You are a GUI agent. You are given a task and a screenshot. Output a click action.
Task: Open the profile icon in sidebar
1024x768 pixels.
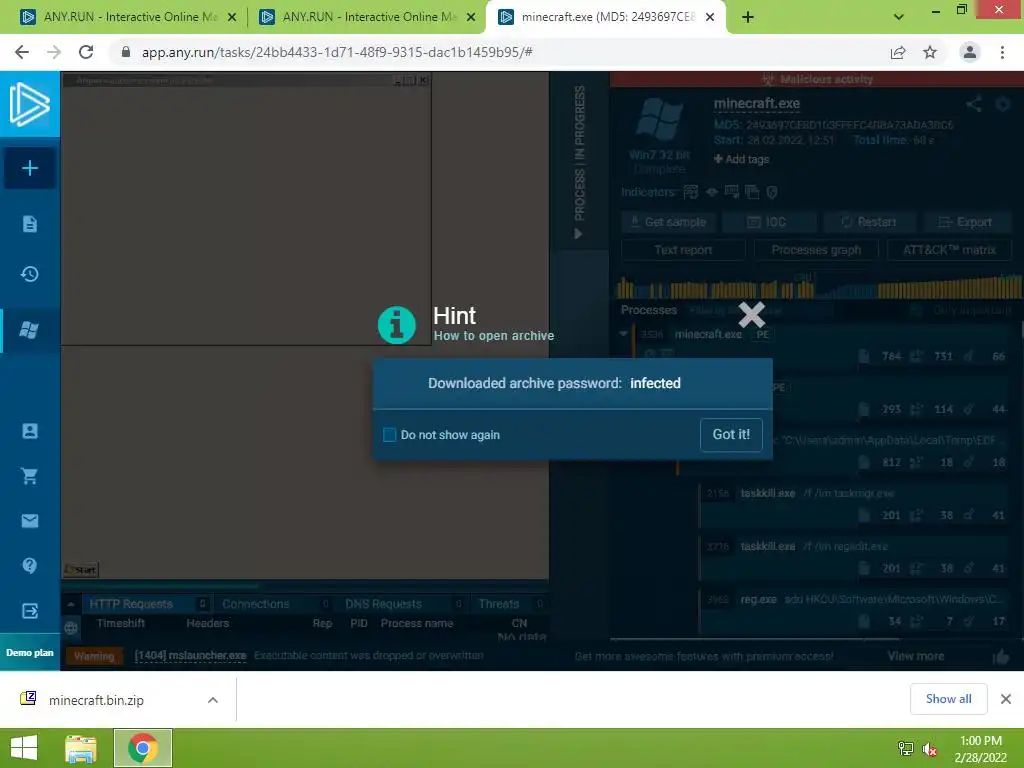point(29,431)
